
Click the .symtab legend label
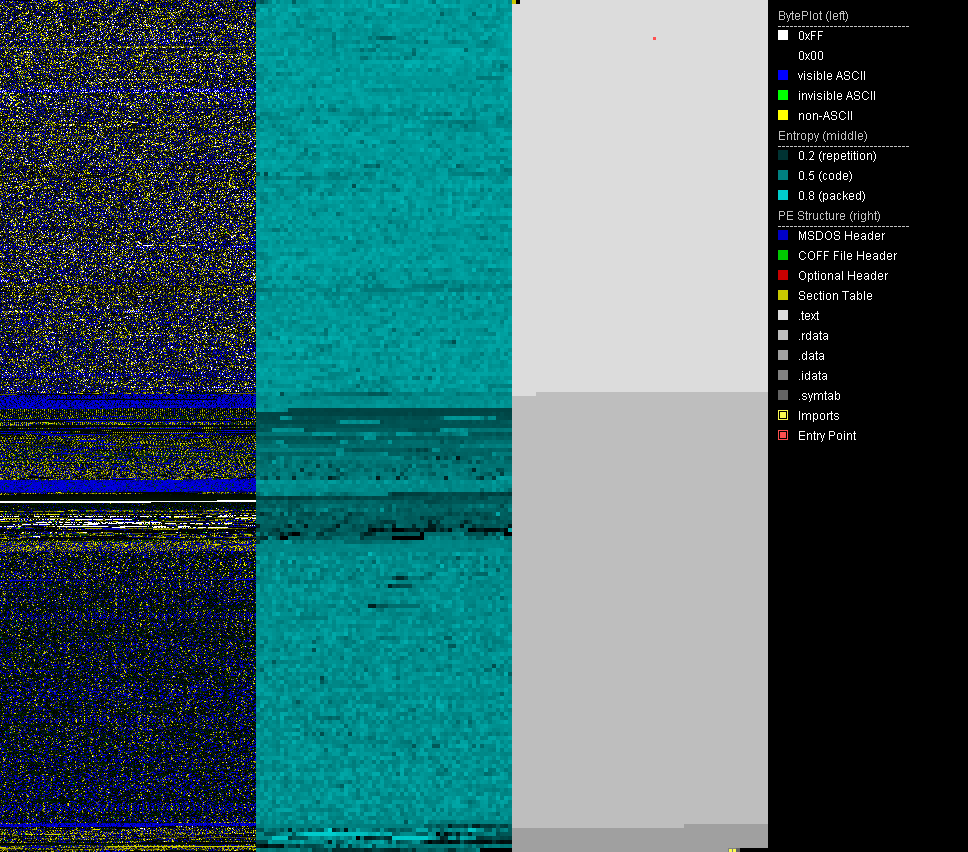tap(819, 396)
